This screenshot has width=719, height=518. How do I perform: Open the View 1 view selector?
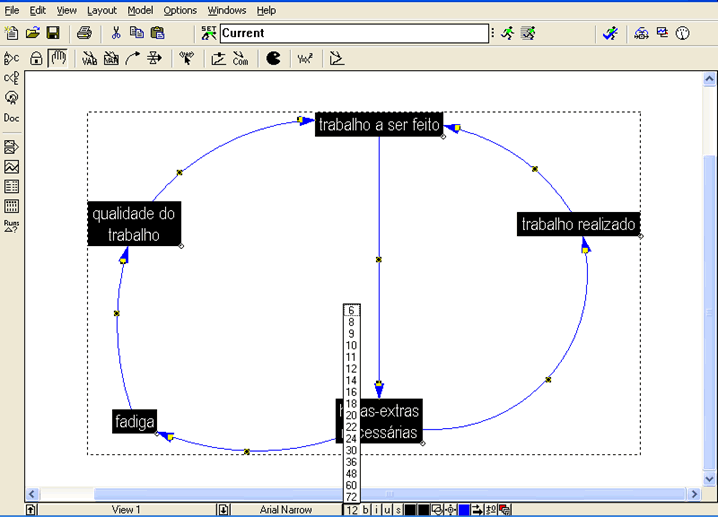(x=126, y=510)
